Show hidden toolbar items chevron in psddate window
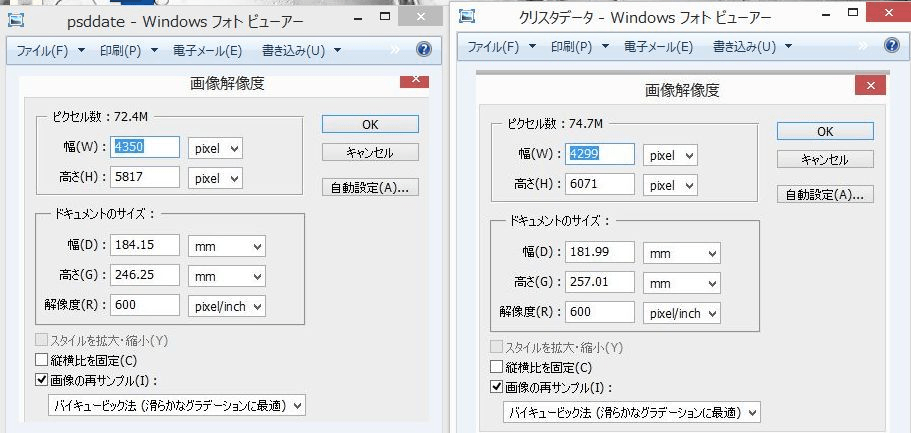Image resolution: width=911 pixels, height=433 pixels. click(395, 50)
